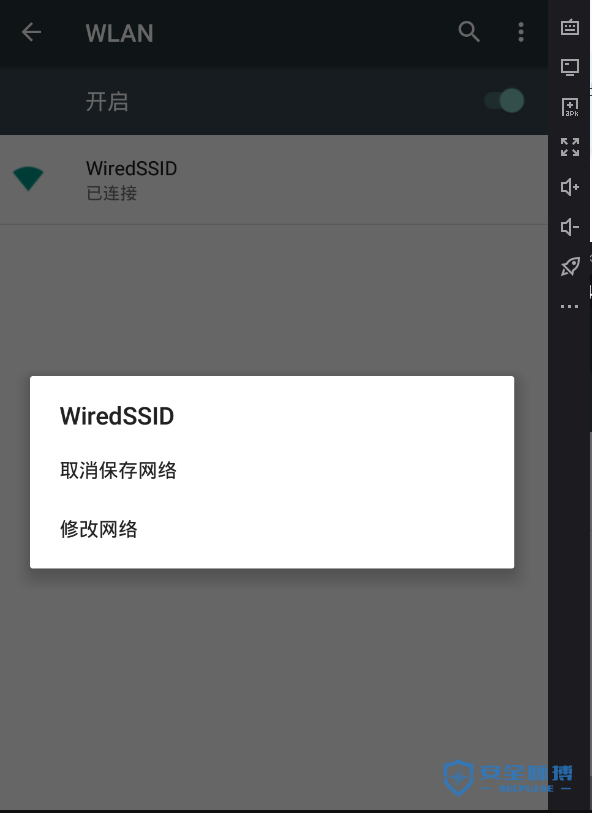The height and width of the screenshot is (813, 592).
Task: Click the WLAN page title
Action: (119, 33)
